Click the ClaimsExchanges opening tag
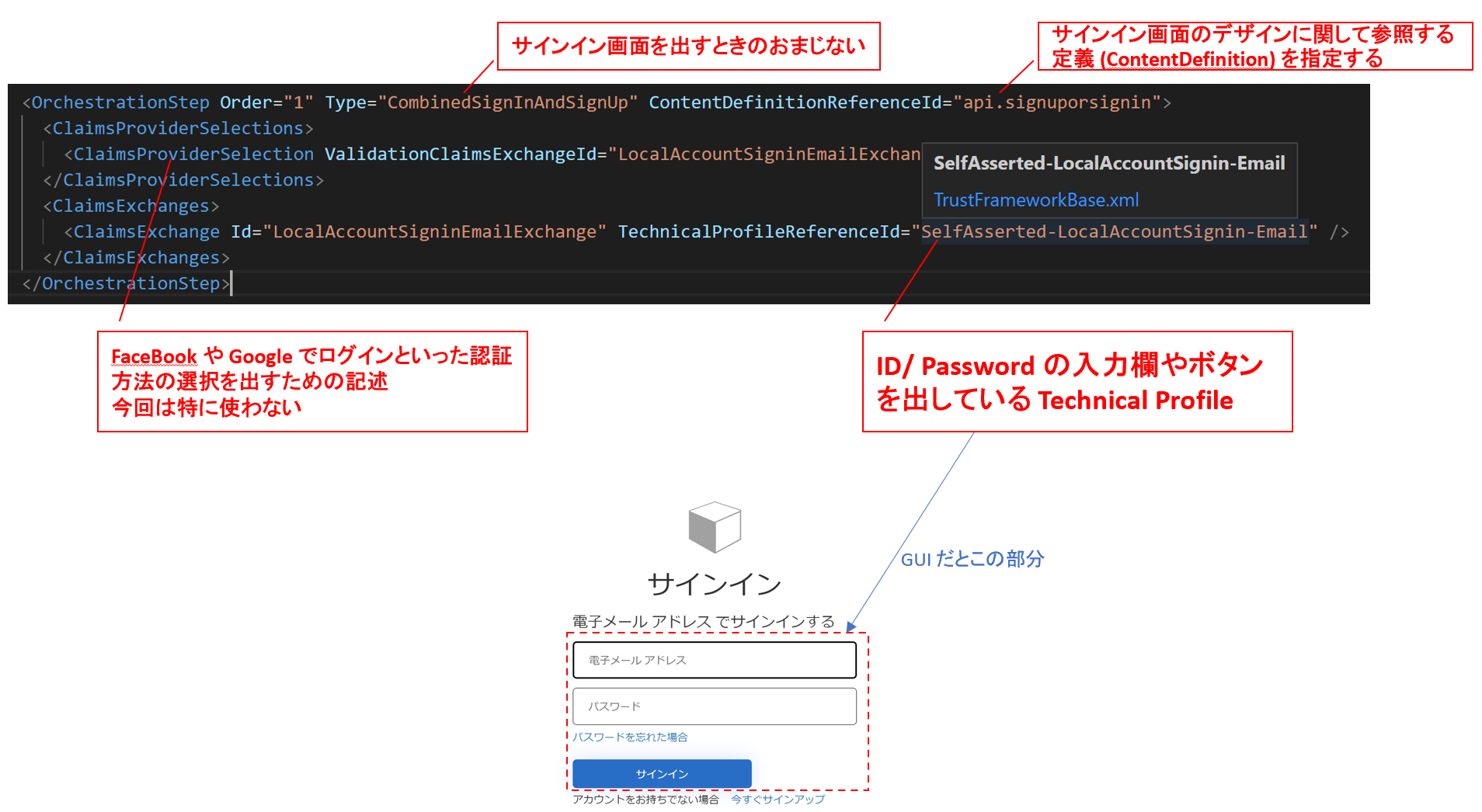The height and width of the screenshot is (812, 1482). 131,206
